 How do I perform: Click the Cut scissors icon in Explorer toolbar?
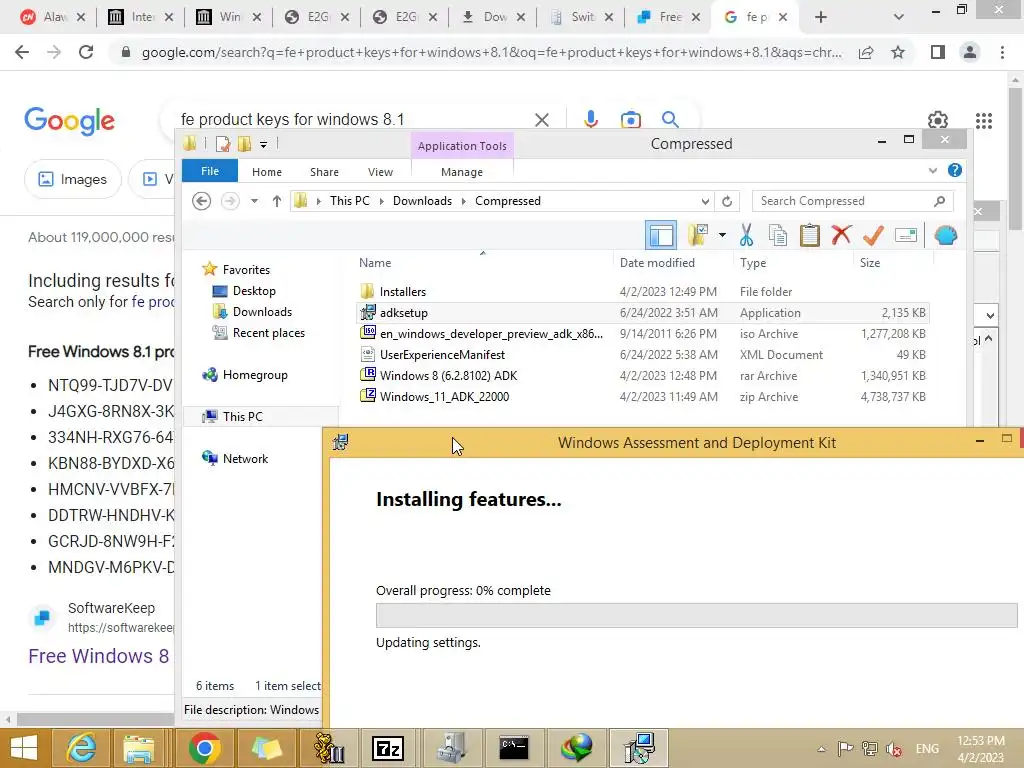746,235
